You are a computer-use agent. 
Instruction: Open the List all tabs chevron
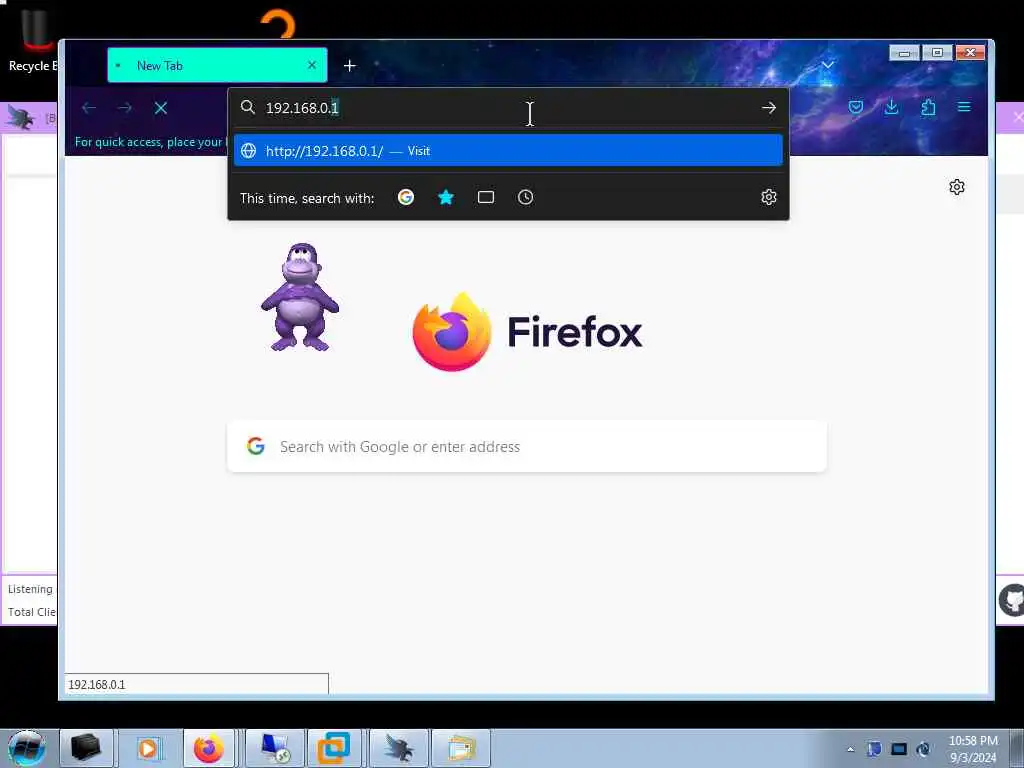click(x=827, y=65)
